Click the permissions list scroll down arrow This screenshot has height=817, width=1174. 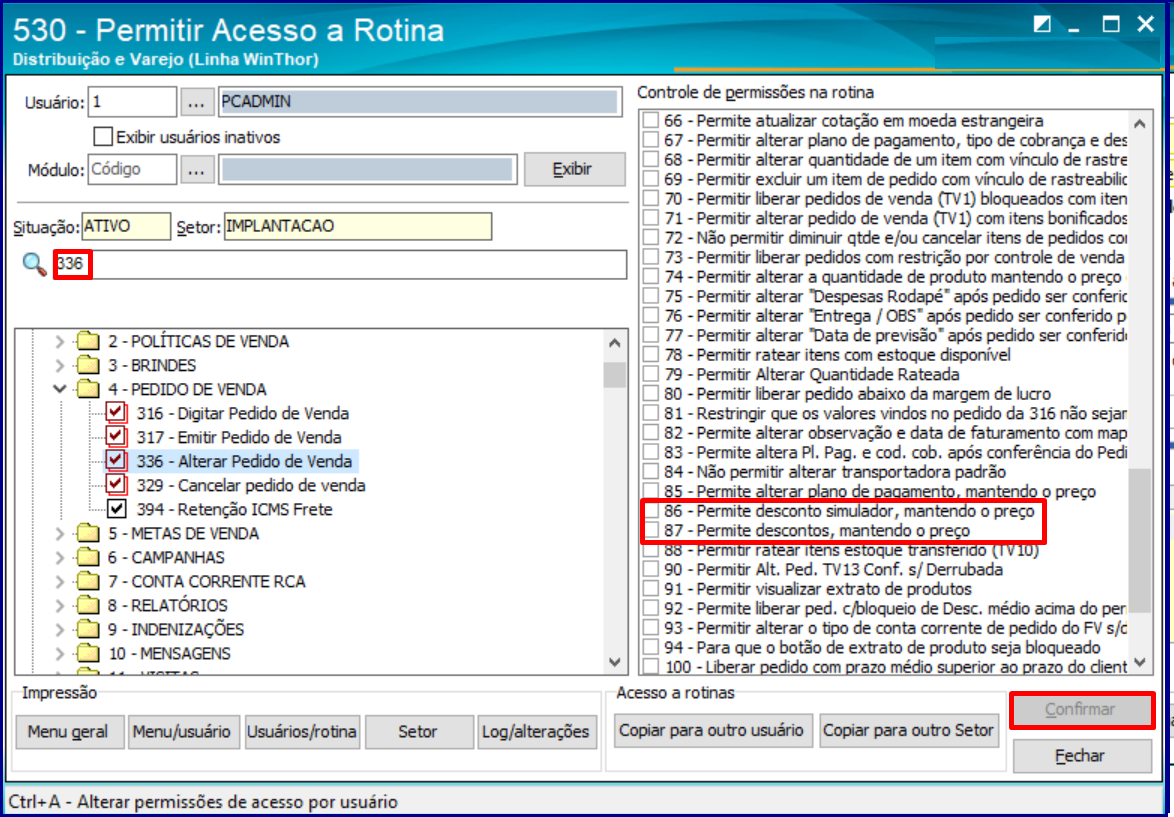point(1140,663)
